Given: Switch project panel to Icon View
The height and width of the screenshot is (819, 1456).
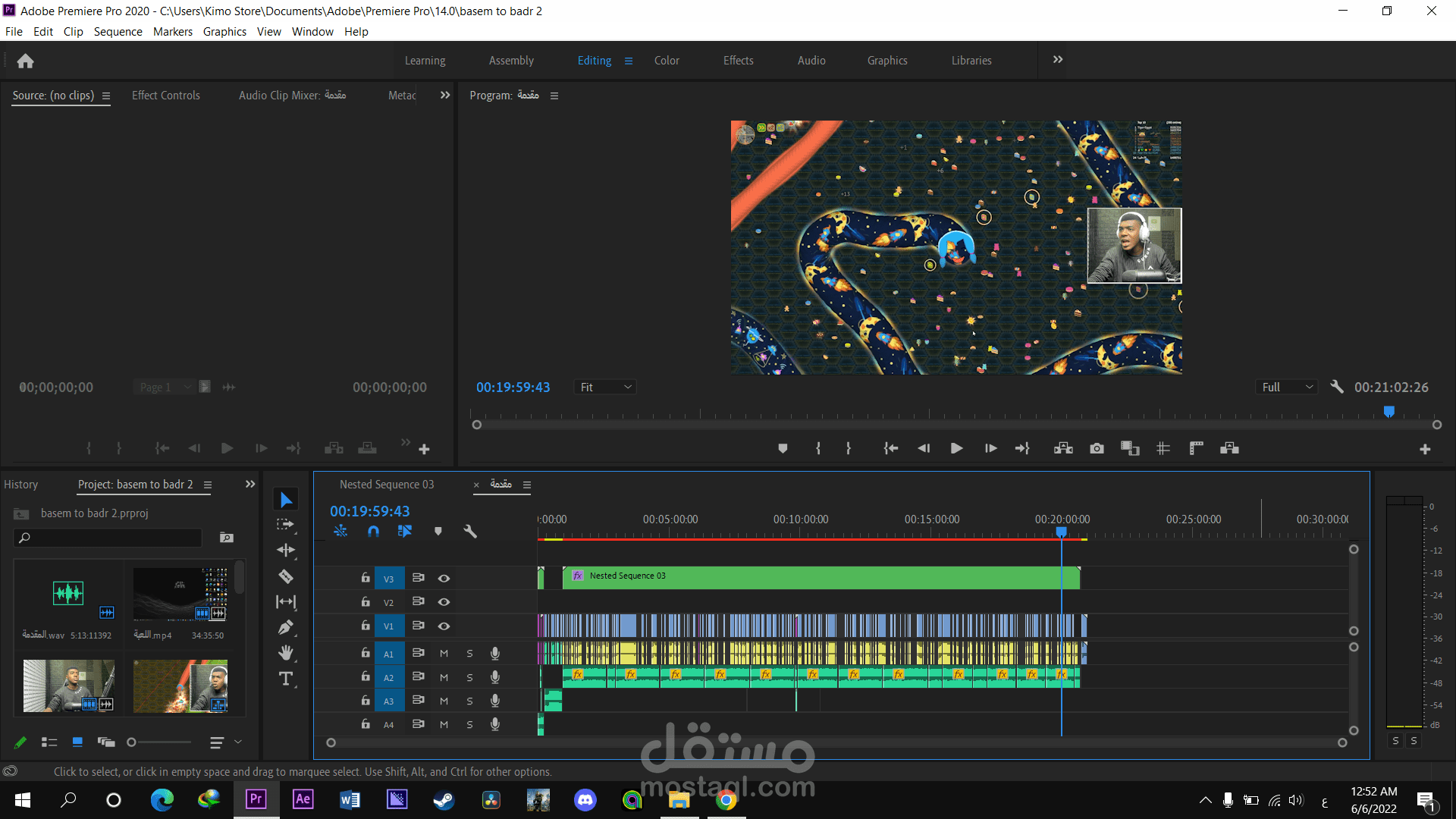Looking at the screenshot, I should pyautogui.click(x=77, y=742).
